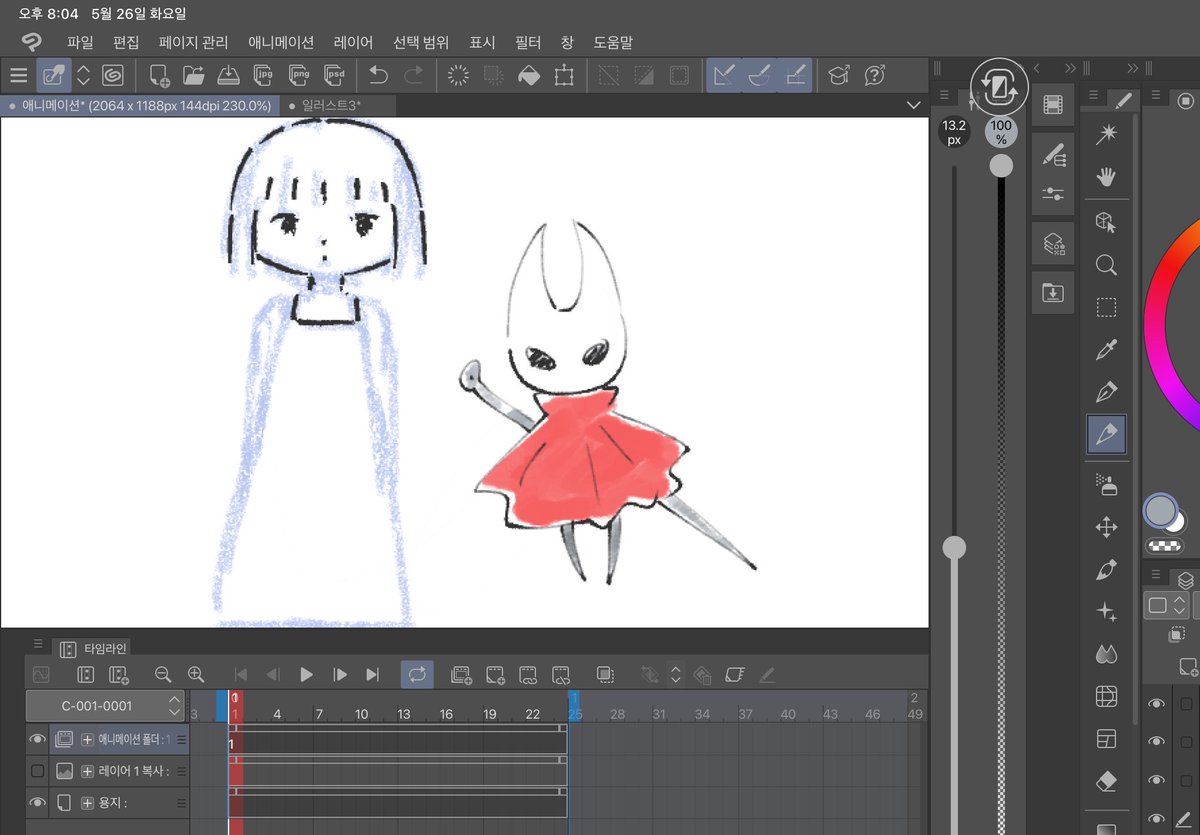Click the 타임라인 panel tab

[x=91, y=649]
